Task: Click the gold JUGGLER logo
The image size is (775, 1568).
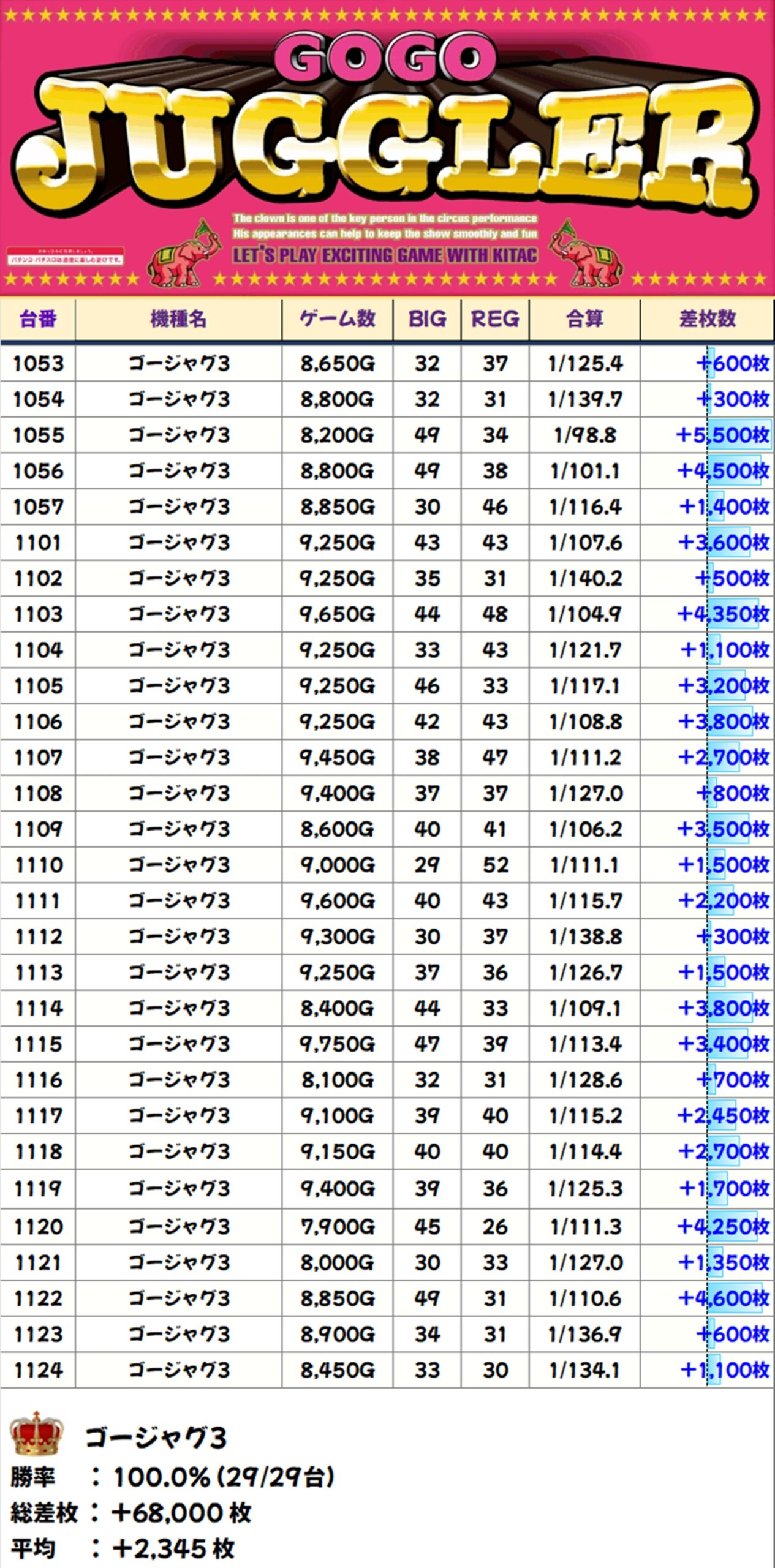Action: pos(386,147)
